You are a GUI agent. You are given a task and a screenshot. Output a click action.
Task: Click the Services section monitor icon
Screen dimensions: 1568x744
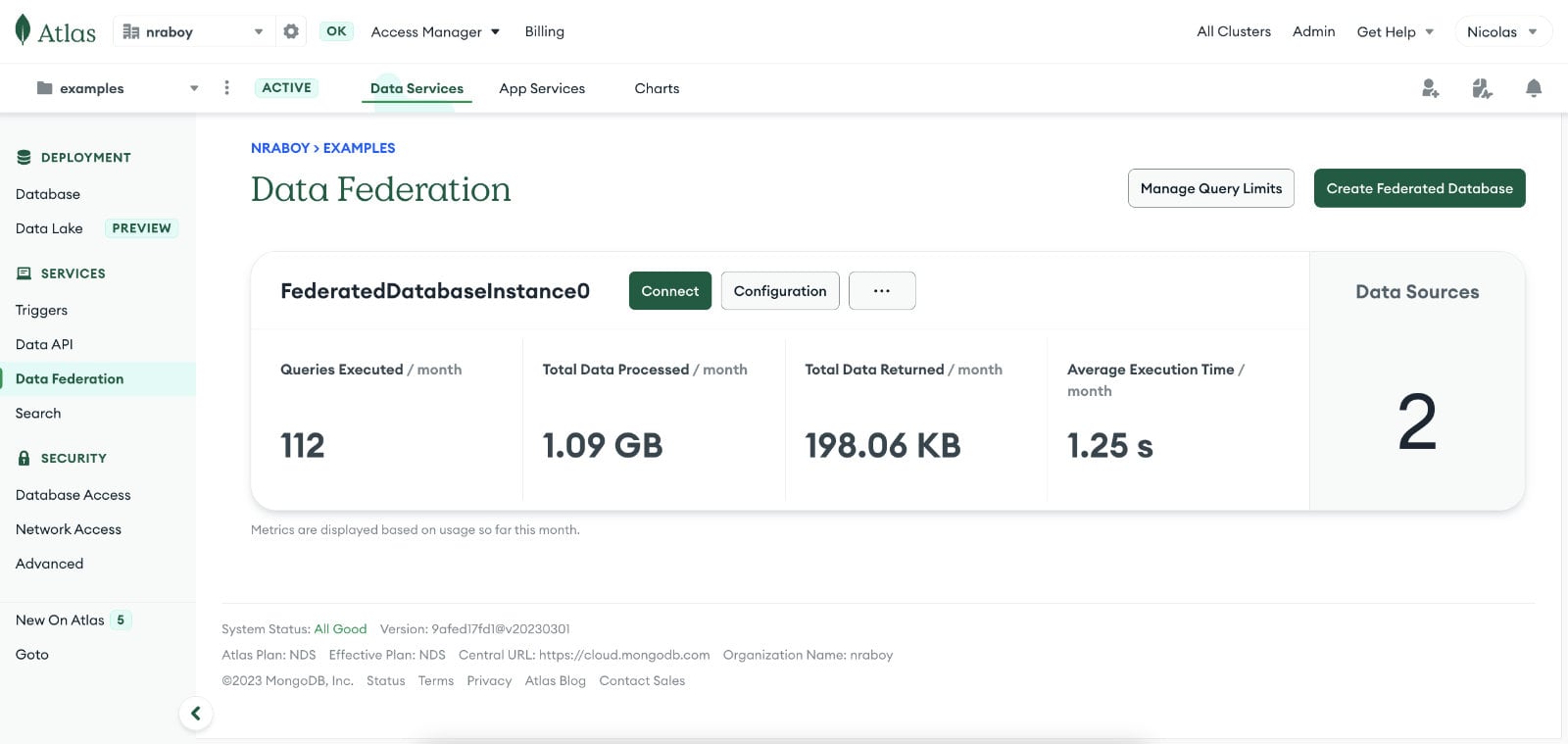[x=24, y=273]
